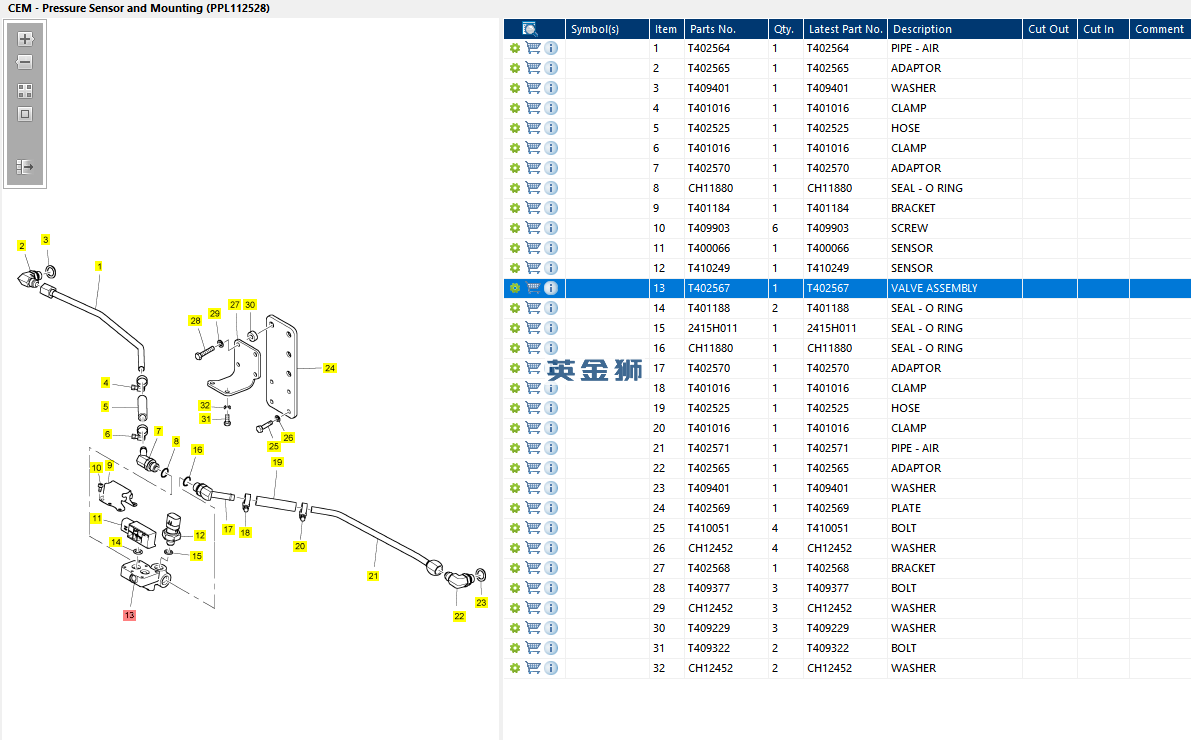Click the single-square fit view icon
This screenshot has height=740, width=1191.
(x=25, y=114)
